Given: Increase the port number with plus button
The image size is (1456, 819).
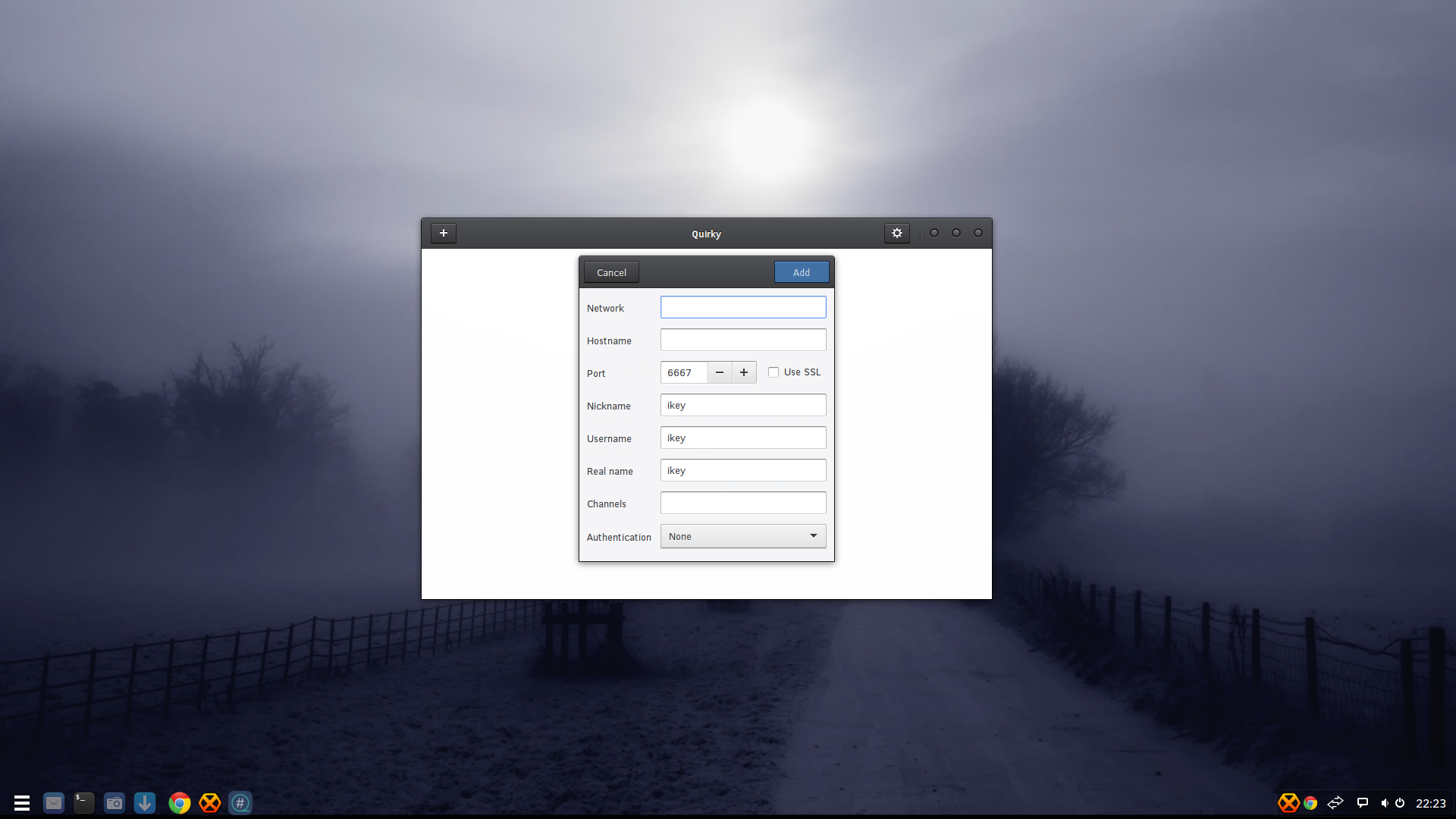Looking at the screenshot, I should (744, 372).
